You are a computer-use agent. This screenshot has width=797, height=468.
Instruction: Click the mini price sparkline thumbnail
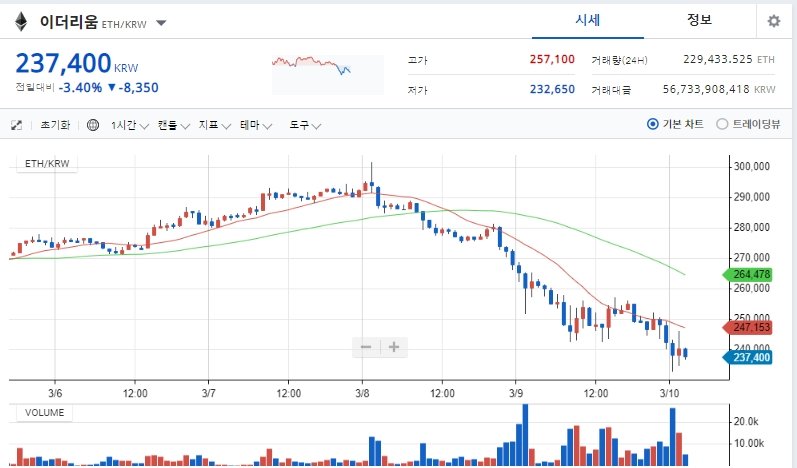pos(328,74)
